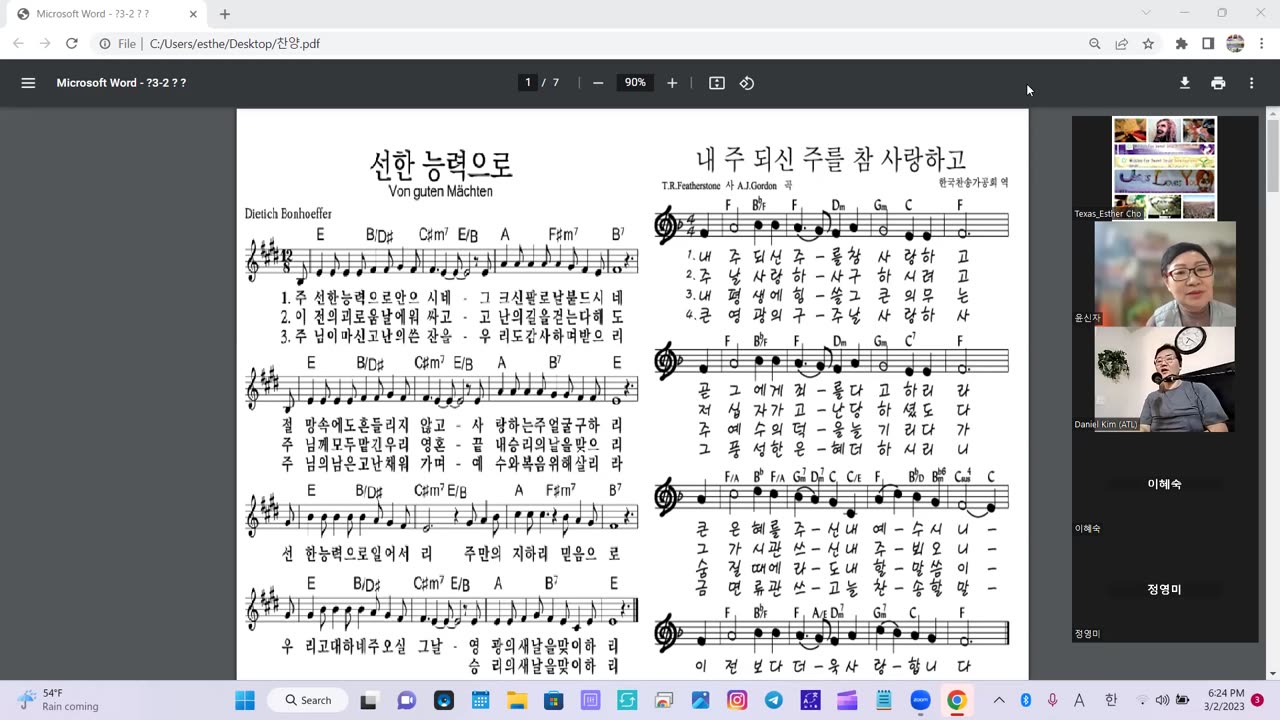Bookmark this tab with the star

1149,44
